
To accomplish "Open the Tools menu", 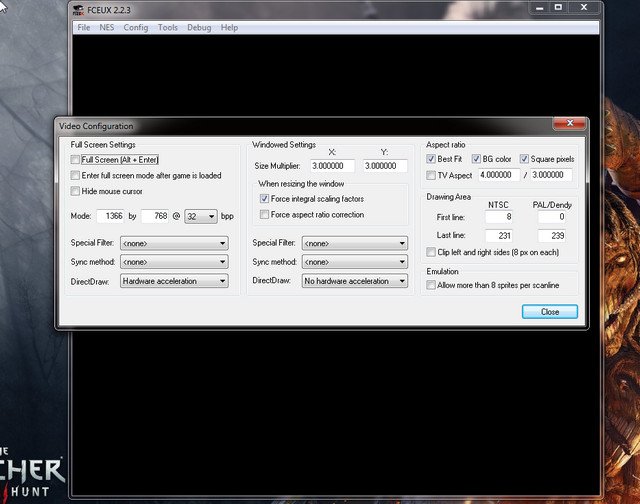I will tap(167, 27).
